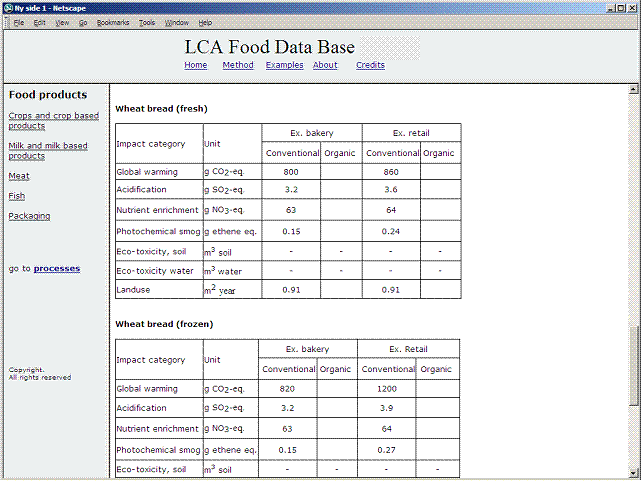The image size is (641, 481).
Task: Open the Credits link
Action: (370, 65)
